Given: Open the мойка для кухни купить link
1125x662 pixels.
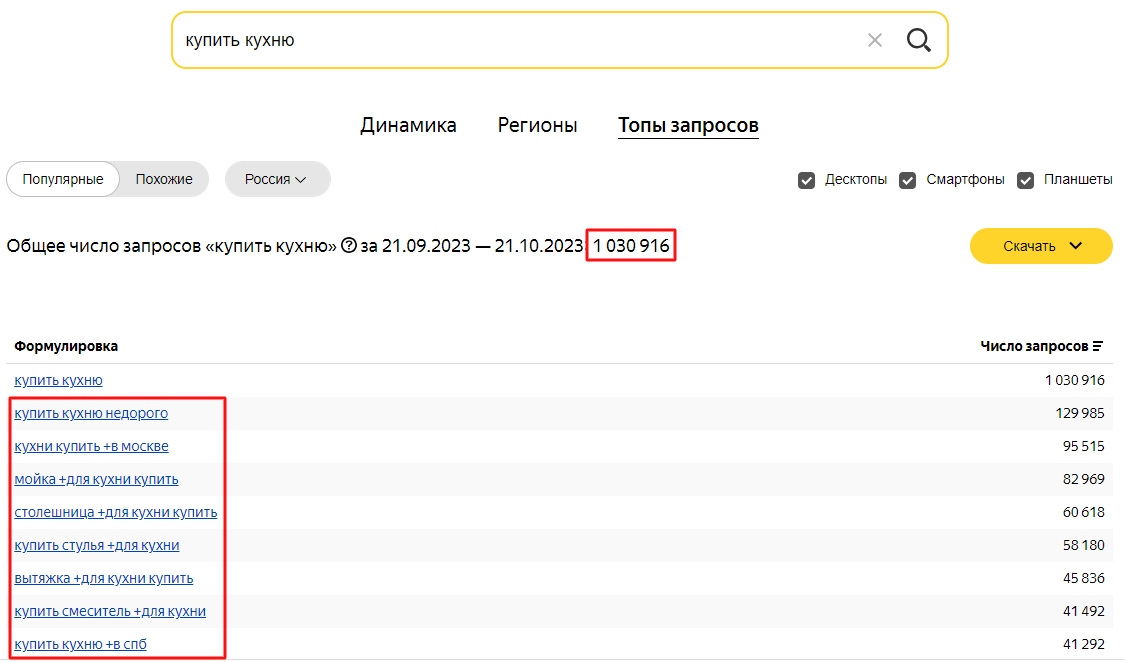Looking at the screenshot, I should (x=96, y=479).
